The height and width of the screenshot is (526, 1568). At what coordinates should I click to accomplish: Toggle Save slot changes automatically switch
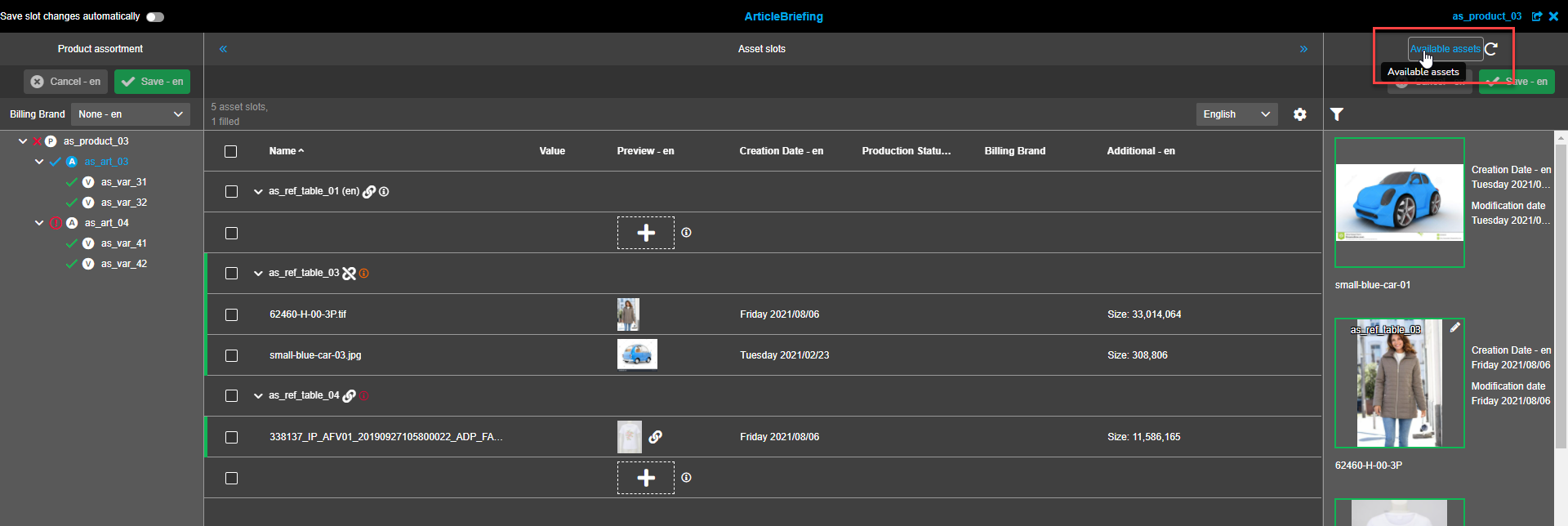tap(155, 16)
